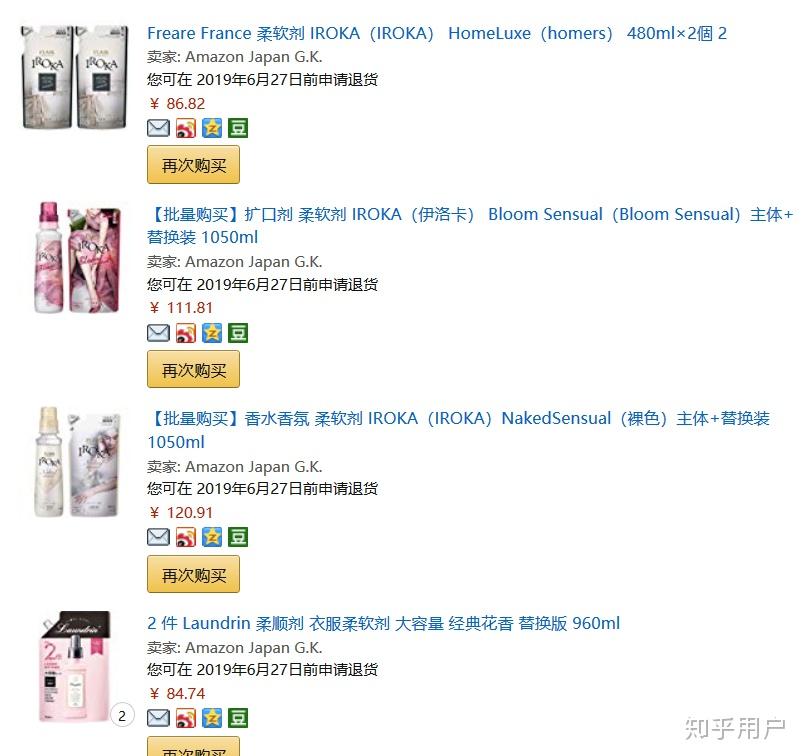Open the Laundrin 柔顺剂 960ml product link

[x=383, y=624]
